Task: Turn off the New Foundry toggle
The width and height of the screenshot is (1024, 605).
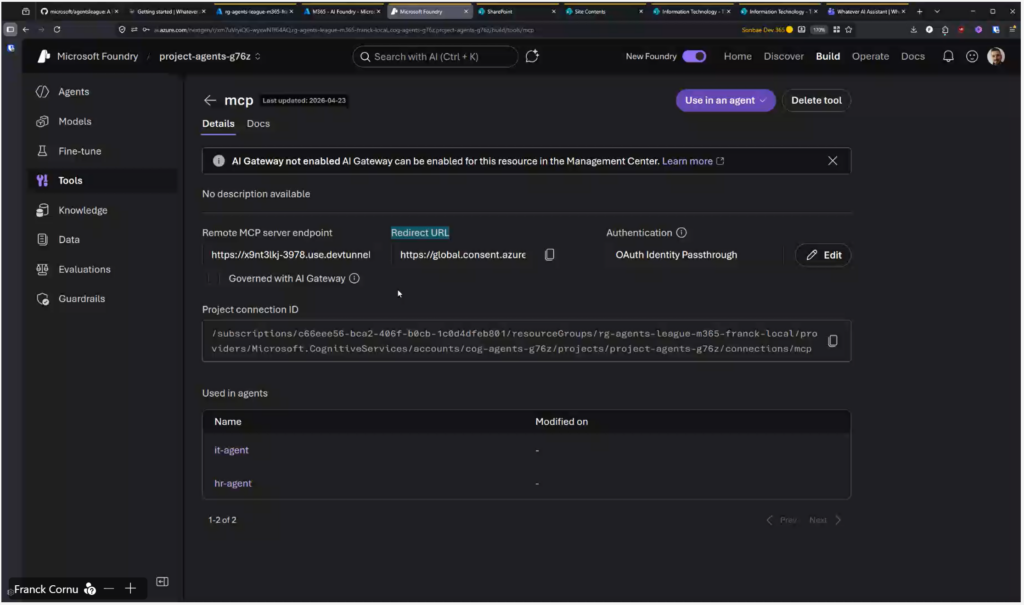Action: point(694,56)
